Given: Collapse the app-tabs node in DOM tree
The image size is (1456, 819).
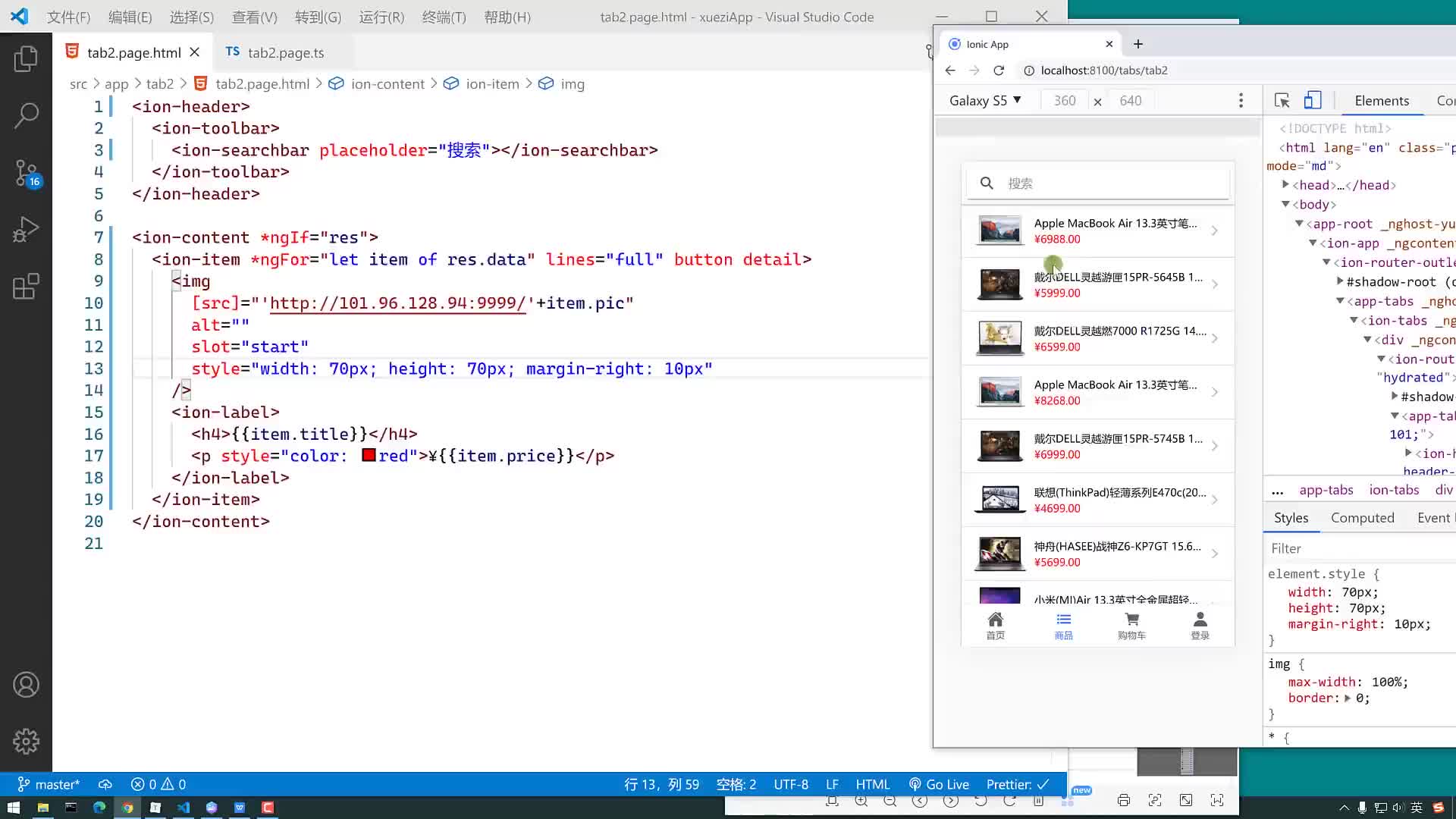Looking at the screenshot, I should click(x=1341, y=301).
